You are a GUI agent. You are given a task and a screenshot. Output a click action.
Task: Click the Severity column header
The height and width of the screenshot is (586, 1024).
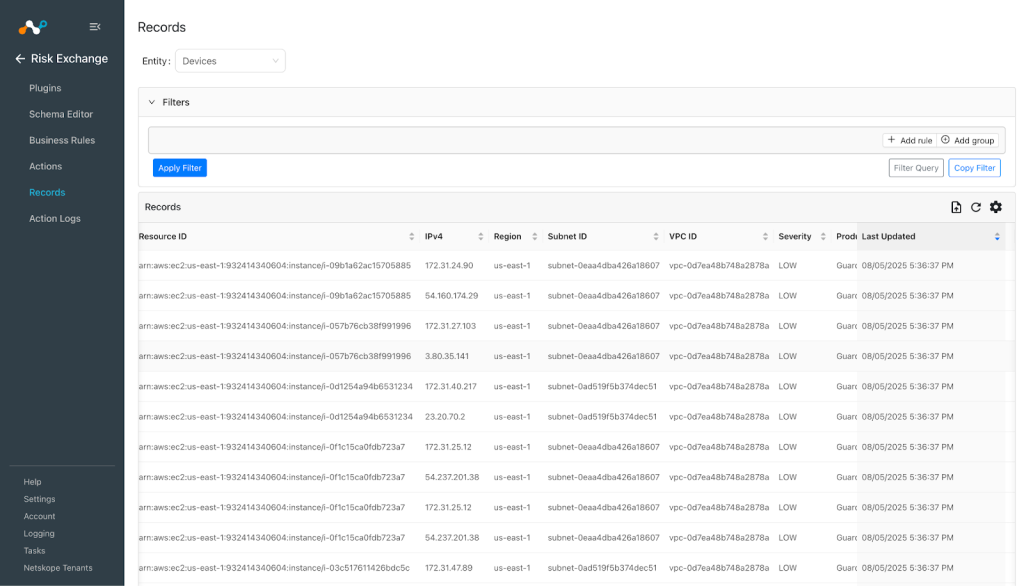[795, 236]
